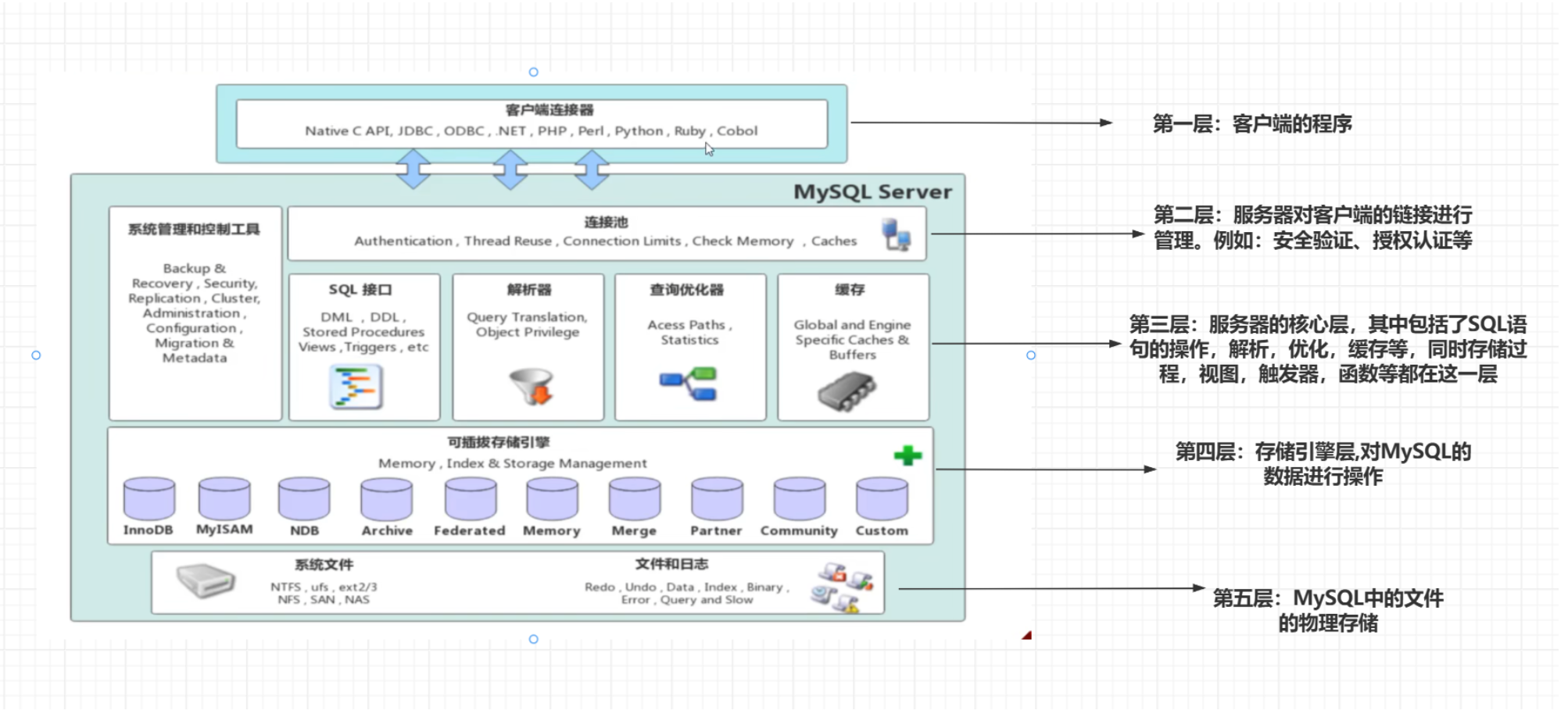Click the red corner triangle marker
The width and height of the screenshot is (1568, 714).
coord(1027,635)
